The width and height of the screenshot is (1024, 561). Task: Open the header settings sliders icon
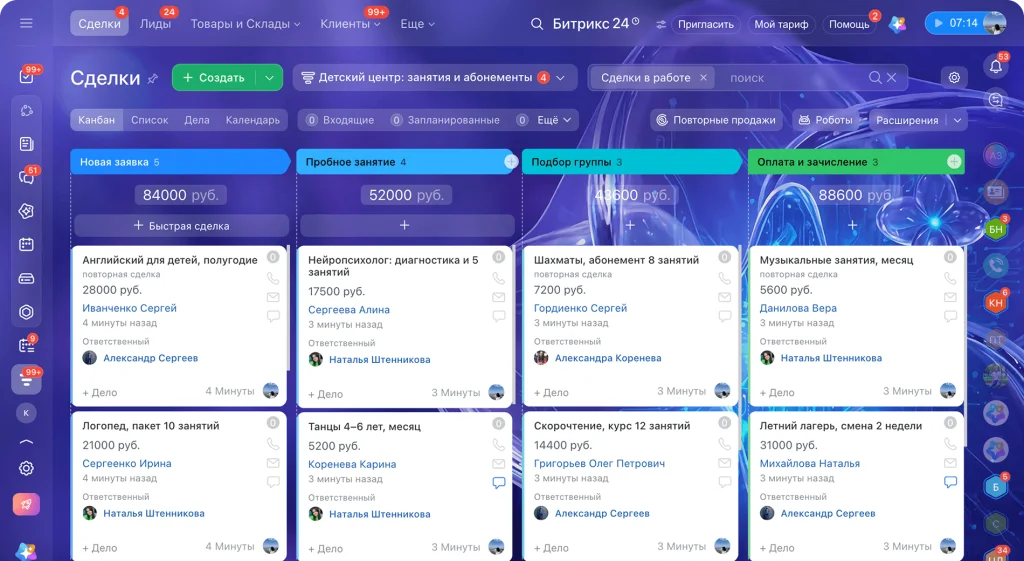661,24
